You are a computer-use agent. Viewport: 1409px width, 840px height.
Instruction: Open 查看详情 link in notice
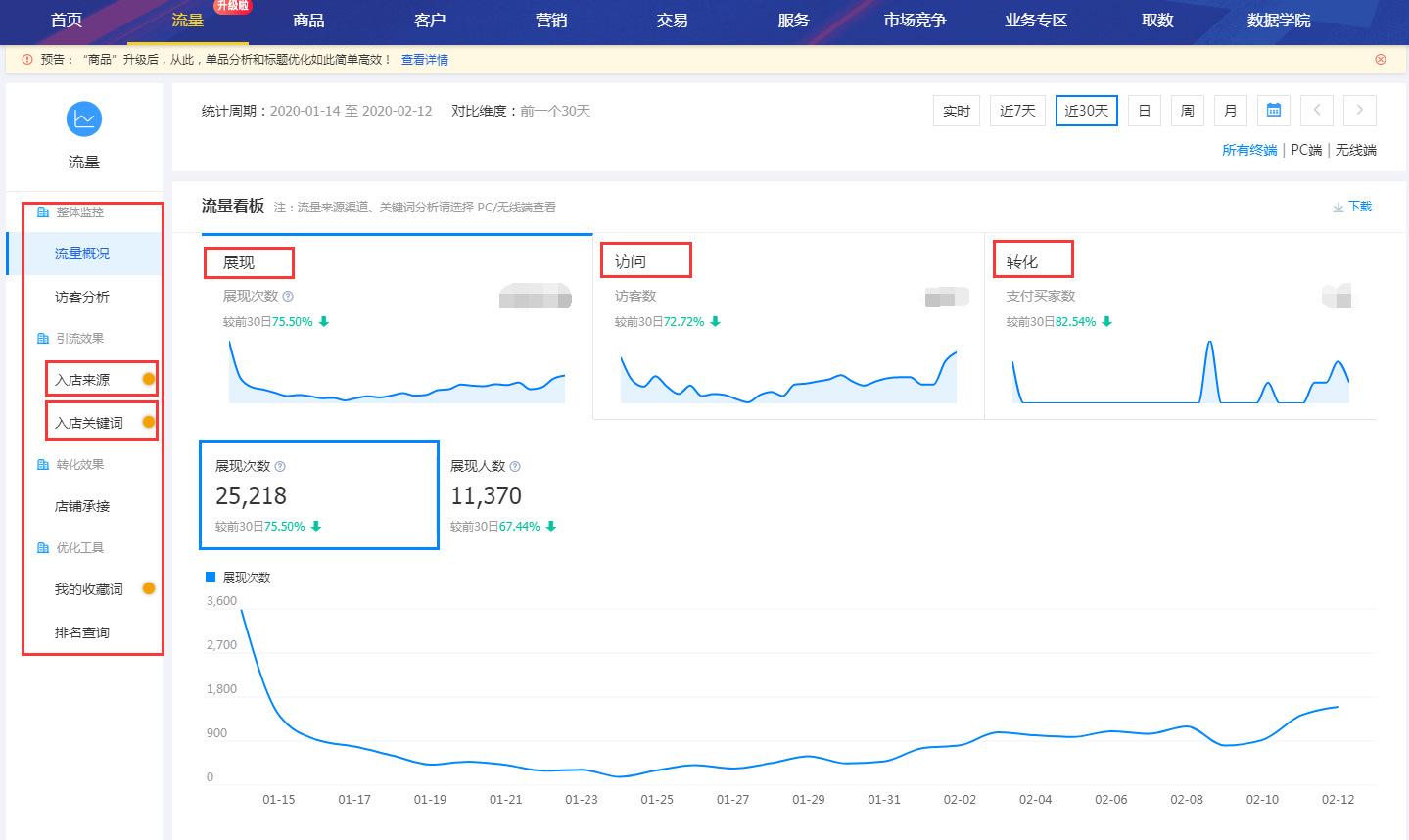point(425,60)
